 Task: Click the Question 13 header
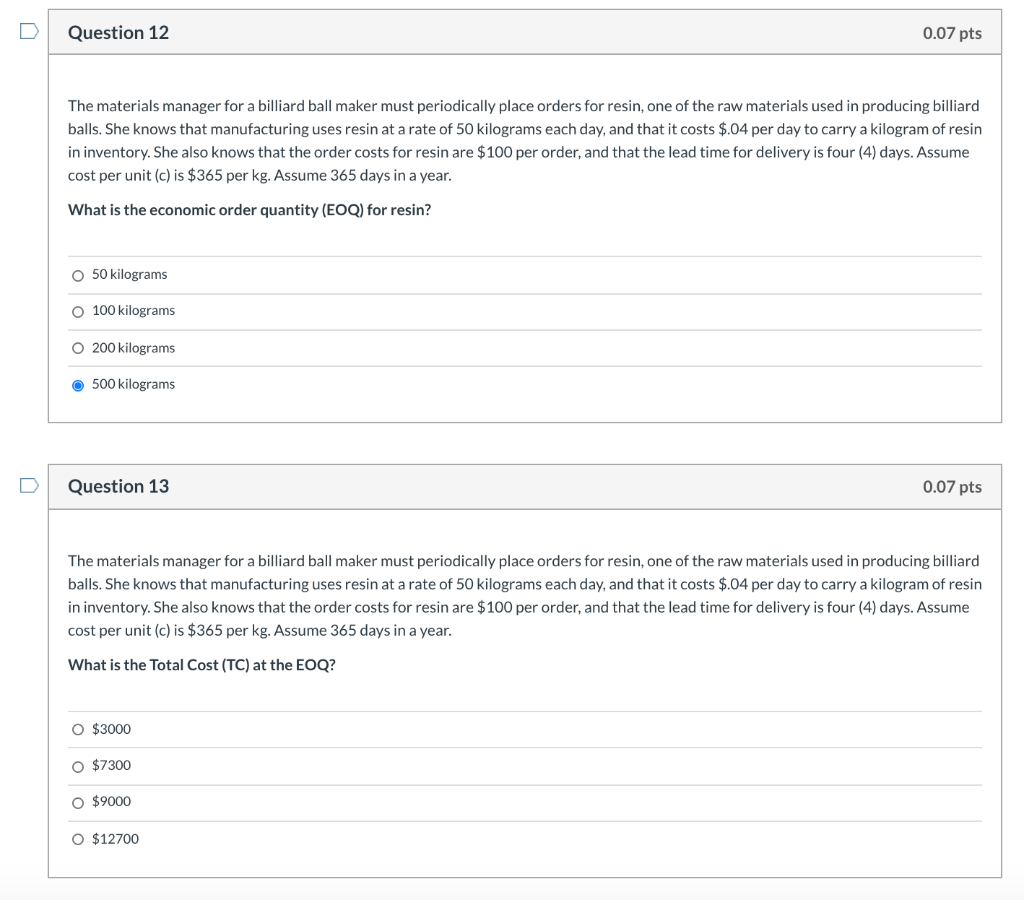[x=118, y=486]
